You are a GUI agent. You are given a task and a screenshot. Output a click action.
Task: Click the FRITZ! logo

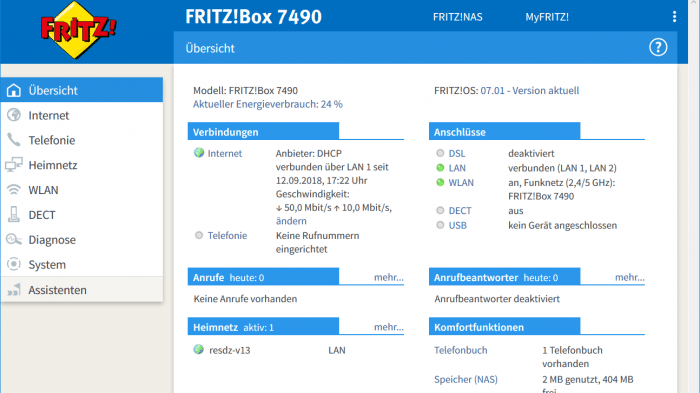pyautogui.click(x=78, y=30)
